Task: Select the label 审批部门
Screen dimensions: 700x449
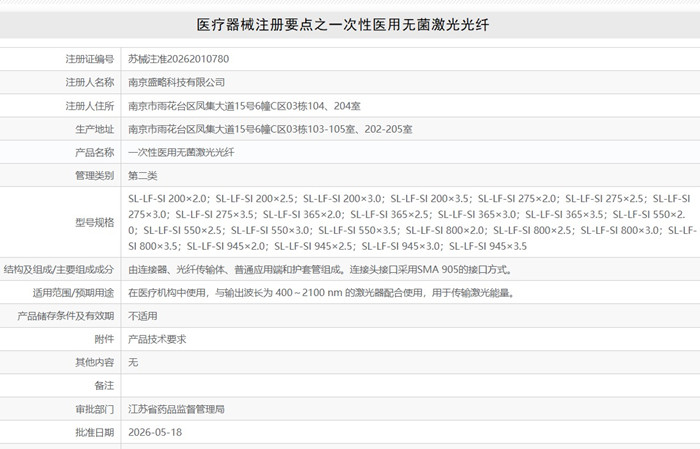Action: tap(95, 409)
